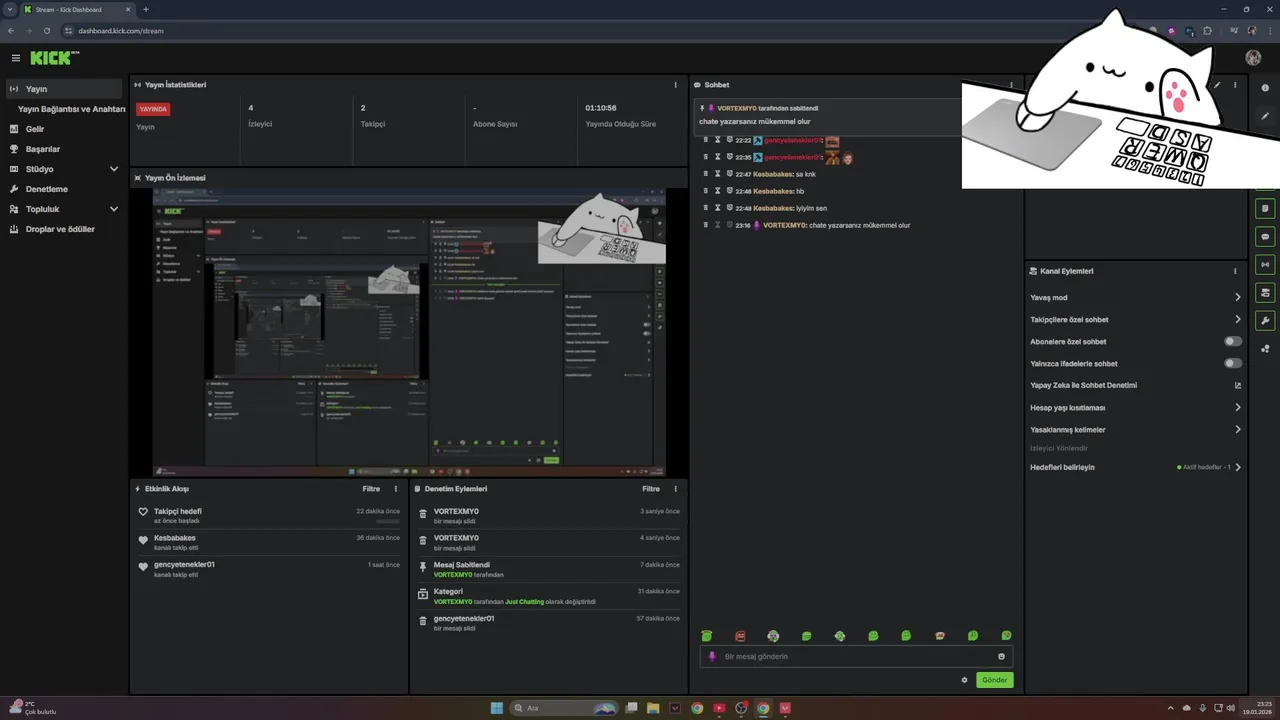Open Filtre in Etkinlik Akışı panel
The width and height of the screenshot is (1280, 720).
click(371, 489)
